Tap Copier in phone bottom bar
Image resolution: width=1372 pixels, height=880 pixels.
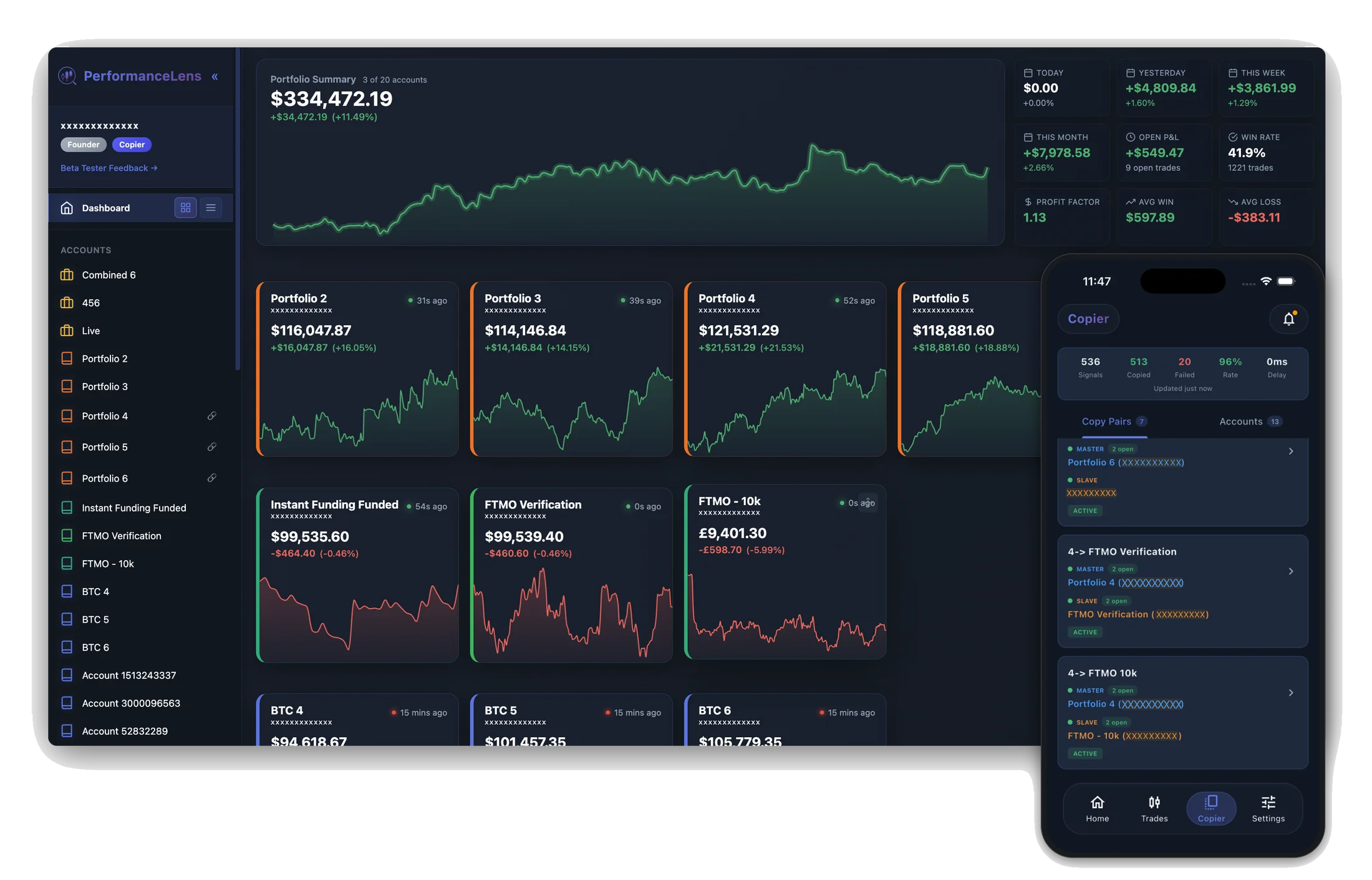click(1211, 809)
